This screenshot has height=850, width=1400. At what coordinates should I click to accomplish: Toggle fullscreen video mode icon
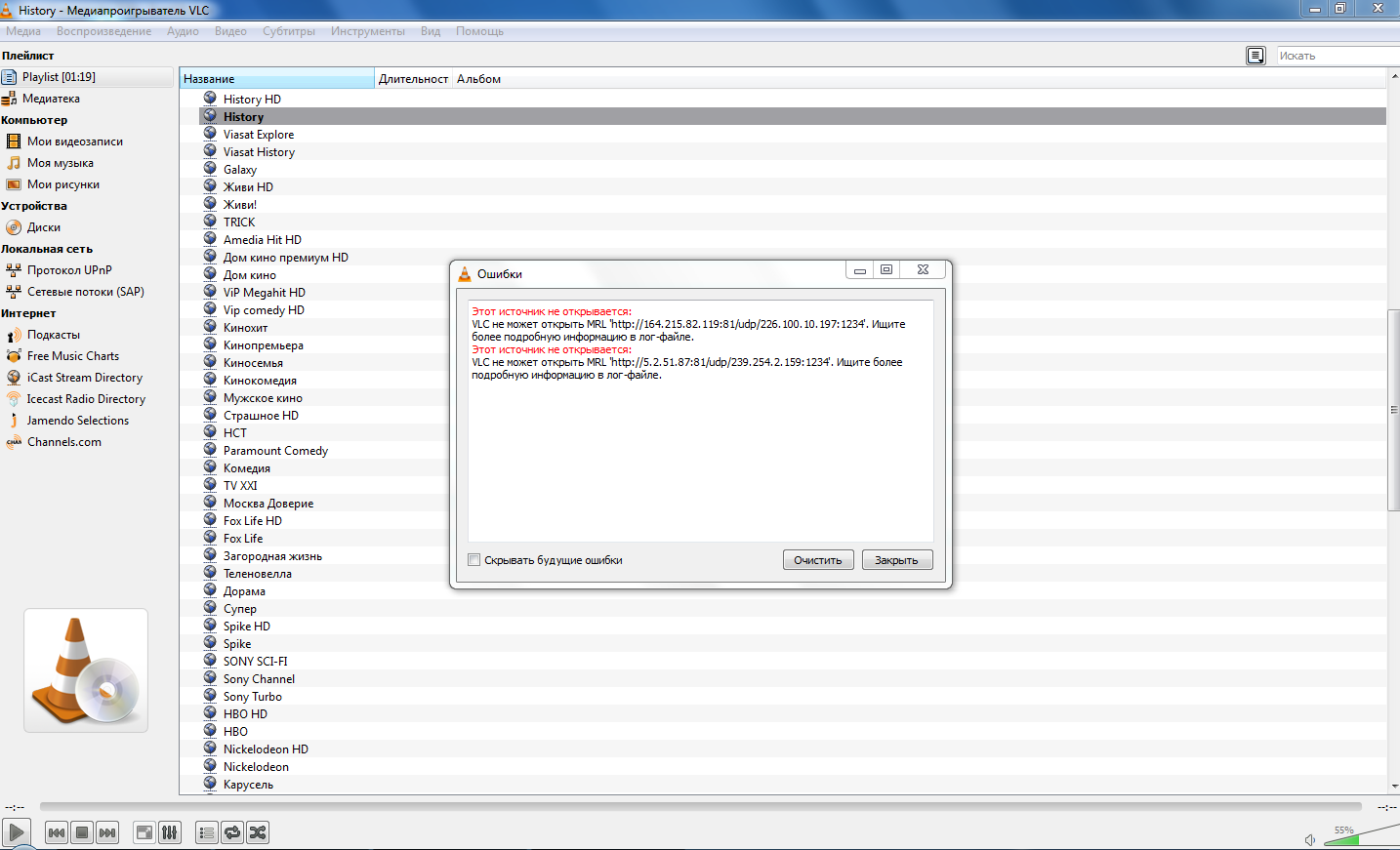pyautogui.click(x=144, y=832)
